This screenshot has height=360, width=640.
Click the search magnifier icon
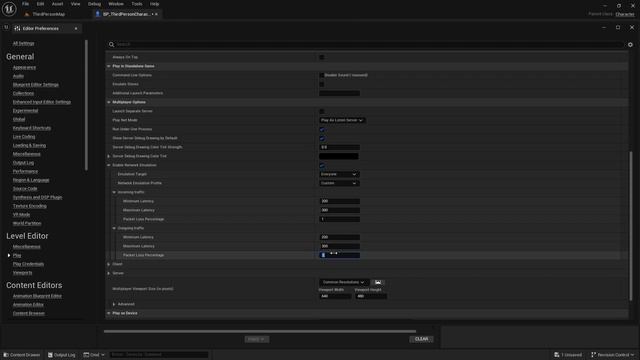tap(111, 44)
